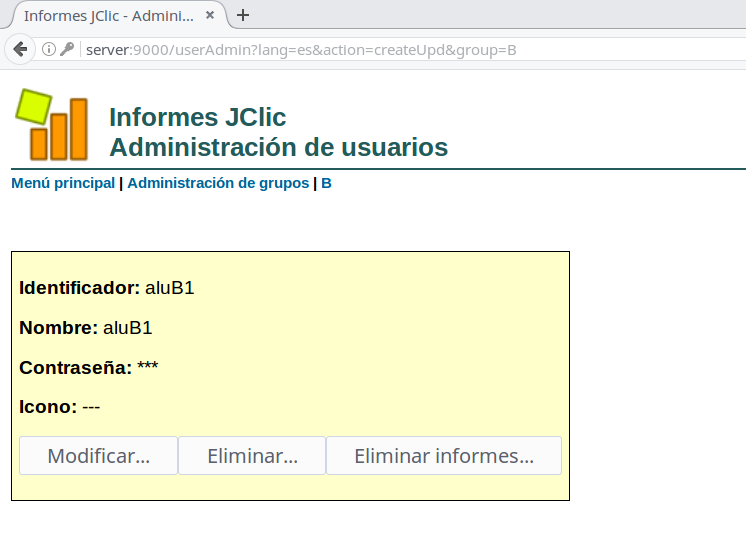Click the JClic reports bar-chart logo
The height and width of the screenshot is (553, 746).
[51, 125]
